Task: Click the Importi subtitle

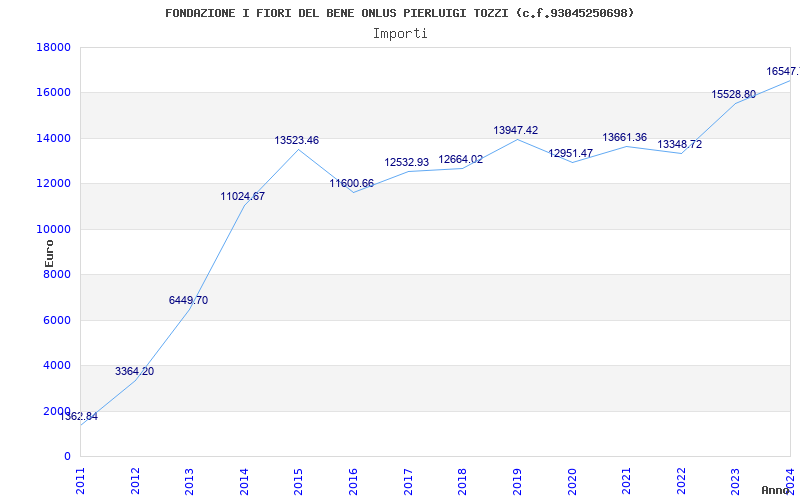Action: click(399, 34)
